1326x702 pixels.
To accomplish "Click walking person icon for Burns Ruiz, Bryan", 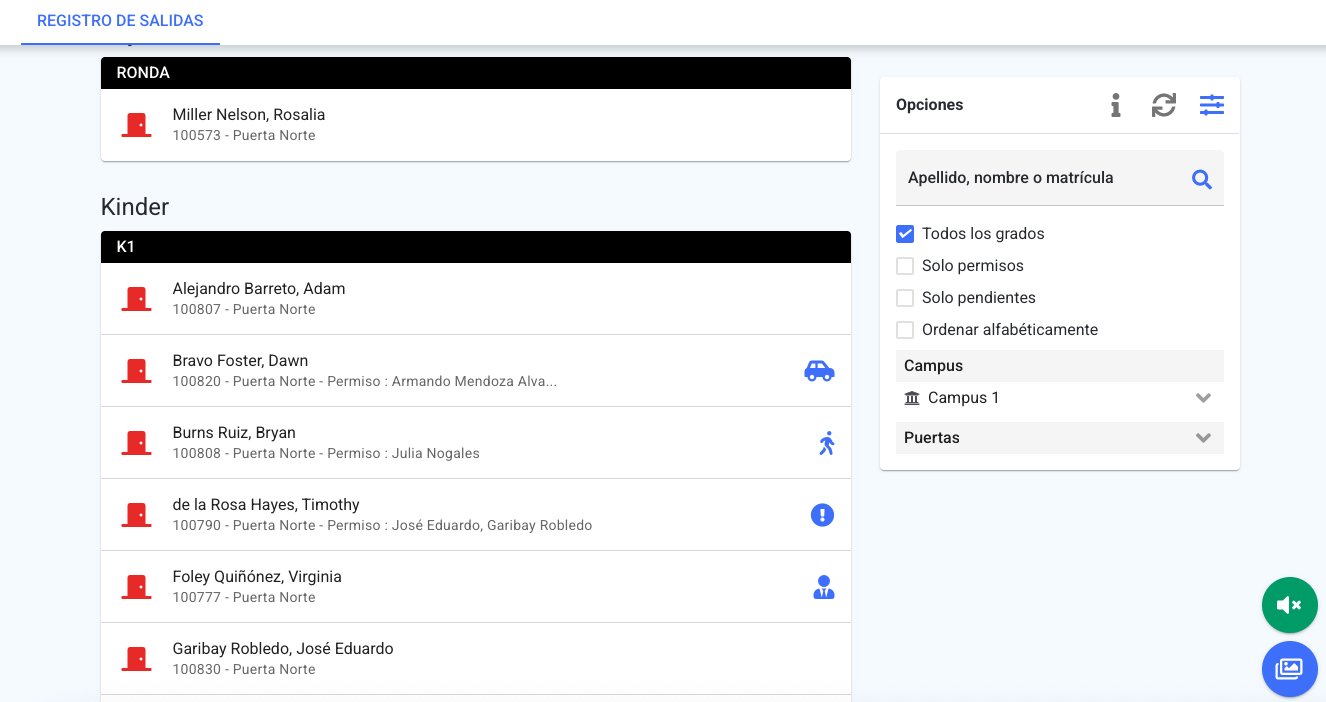I will pyautogui.click(x=826, y=443).
